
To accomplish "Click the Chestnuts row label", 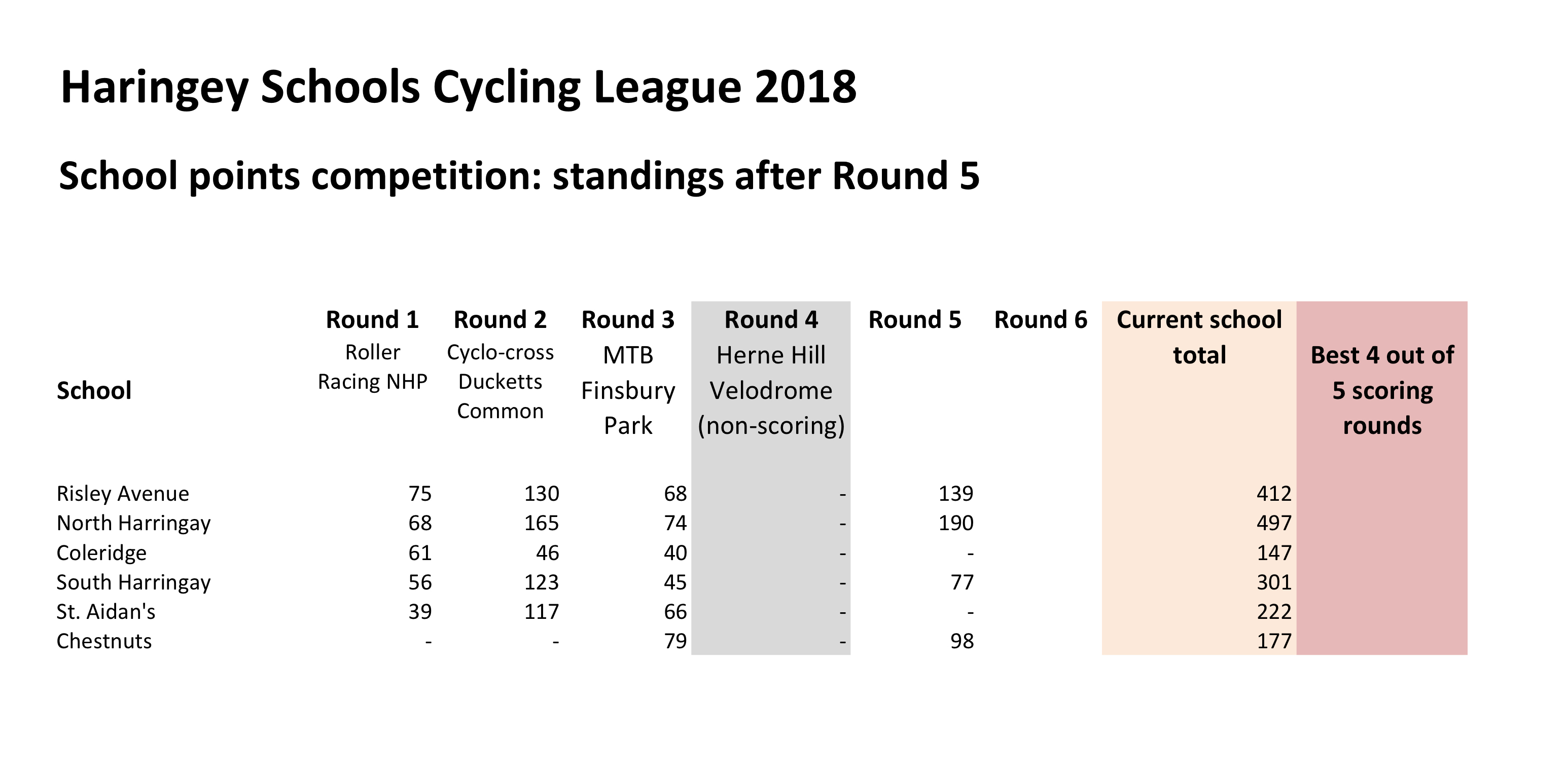I will pyautogui.click(x=104, y=641).
